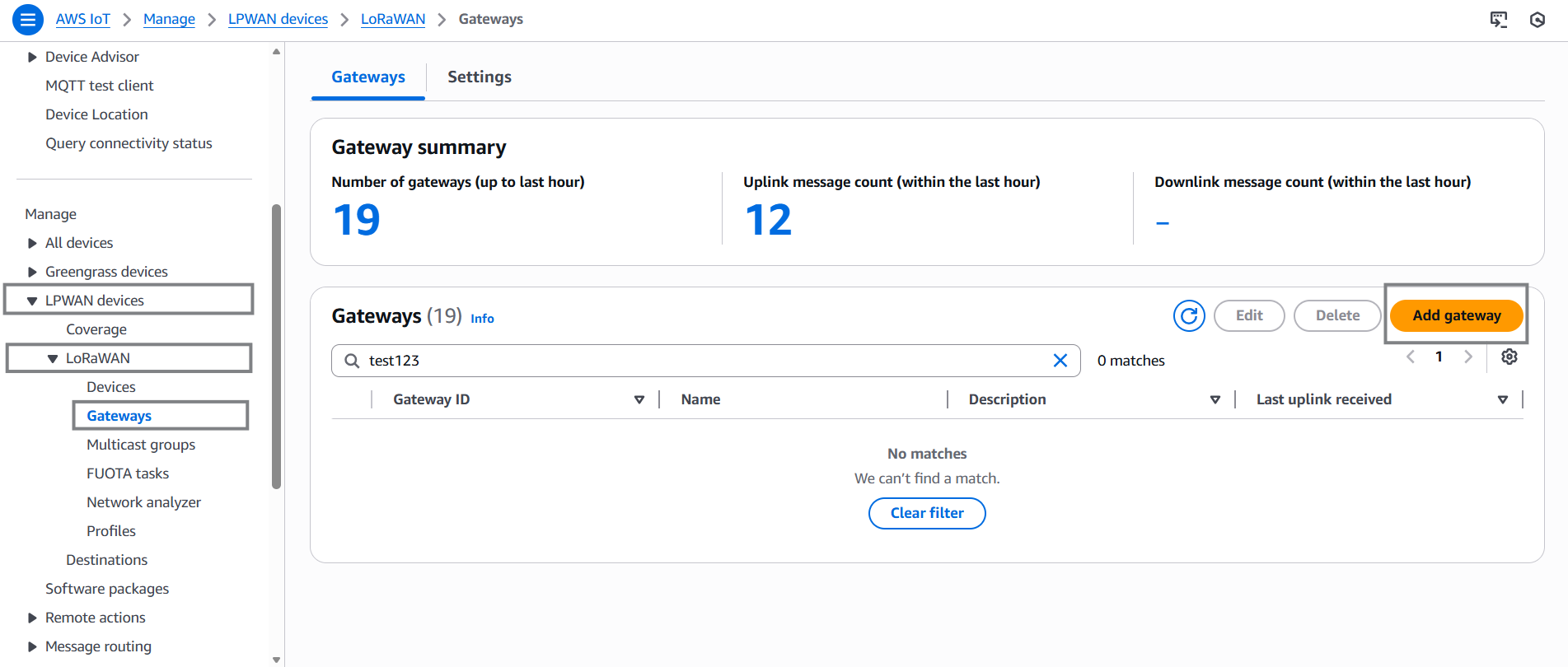Go to Manage breadcrumb
1568x667 pixels.
[x=169, y=19]
